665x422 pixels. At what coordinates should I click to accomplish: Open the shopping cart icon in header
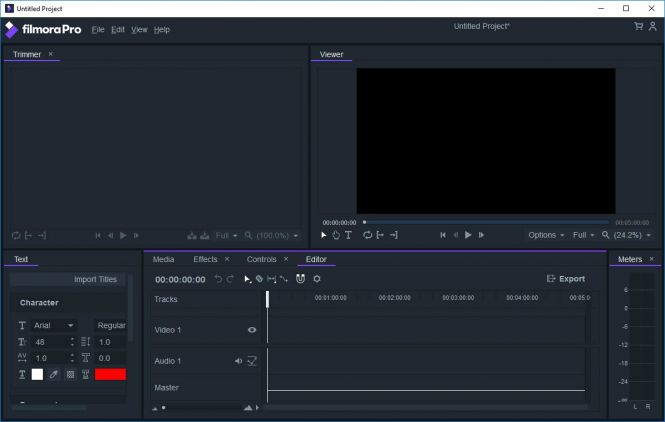(x=638, y=26)
